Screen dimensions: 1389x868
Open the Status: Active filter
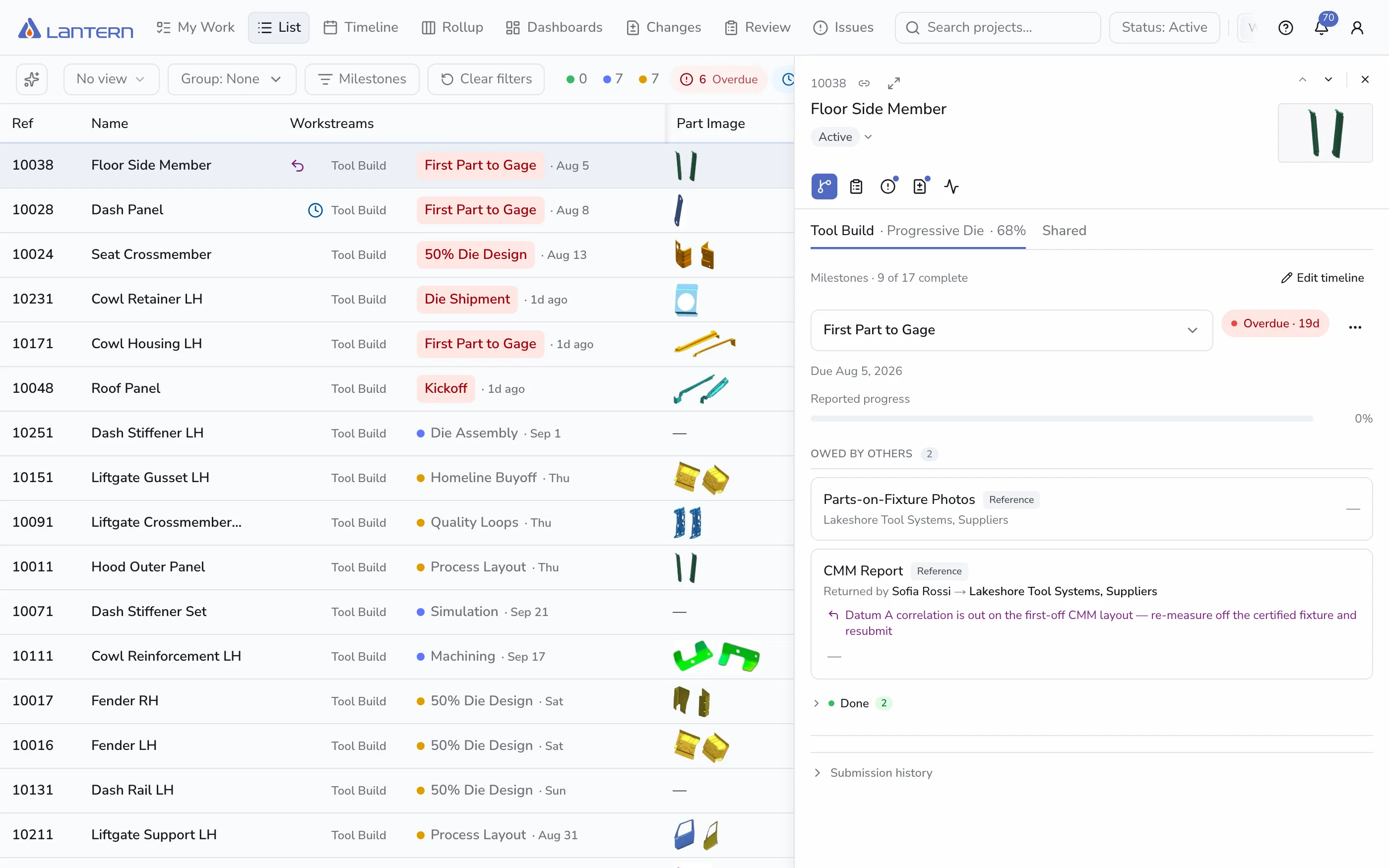click(1164, 28)
